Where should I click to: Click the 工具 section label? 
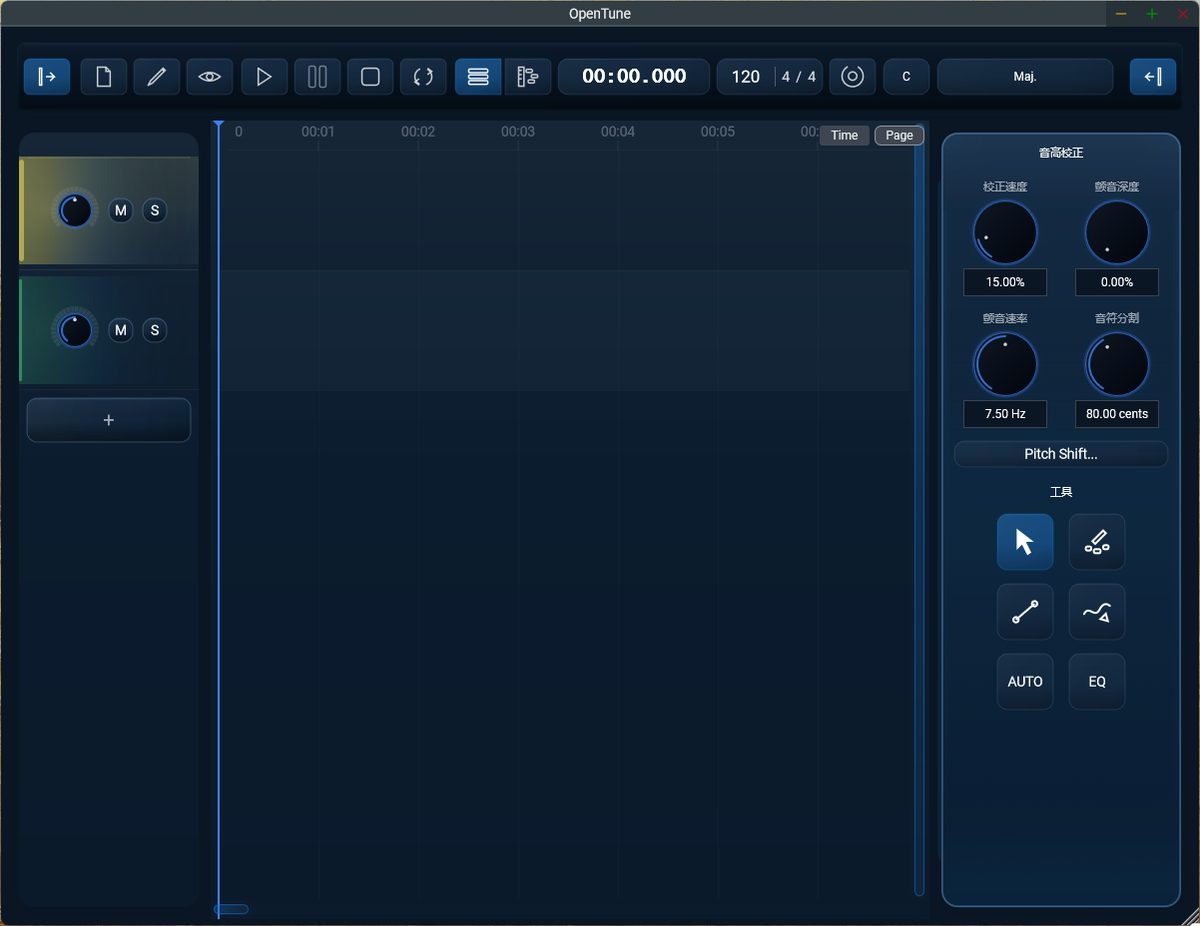[1061, 492]
